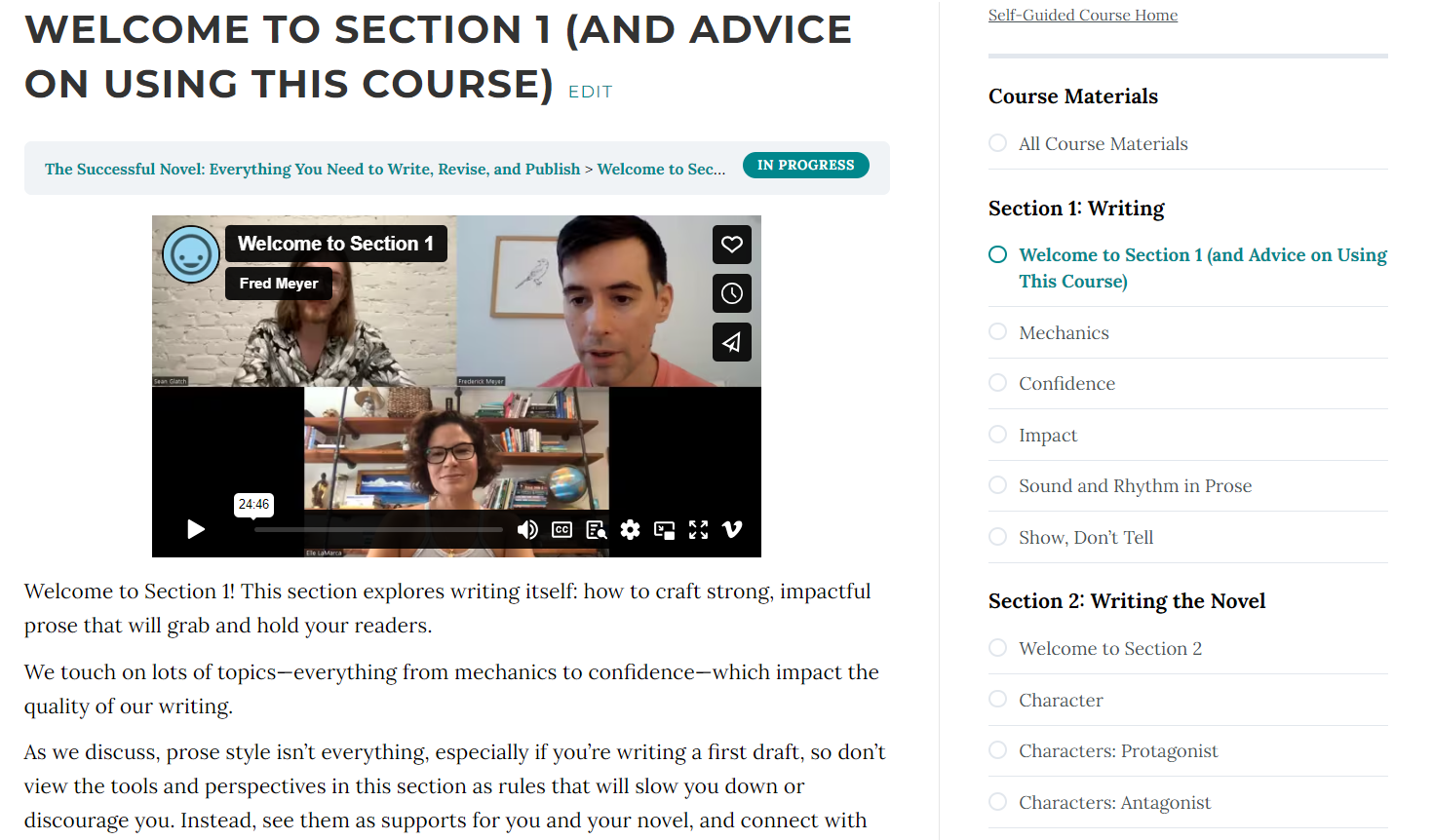The width and height of the screenshot is (1433, 840).
Task: Open the video transcript icon
Action: 597,529
